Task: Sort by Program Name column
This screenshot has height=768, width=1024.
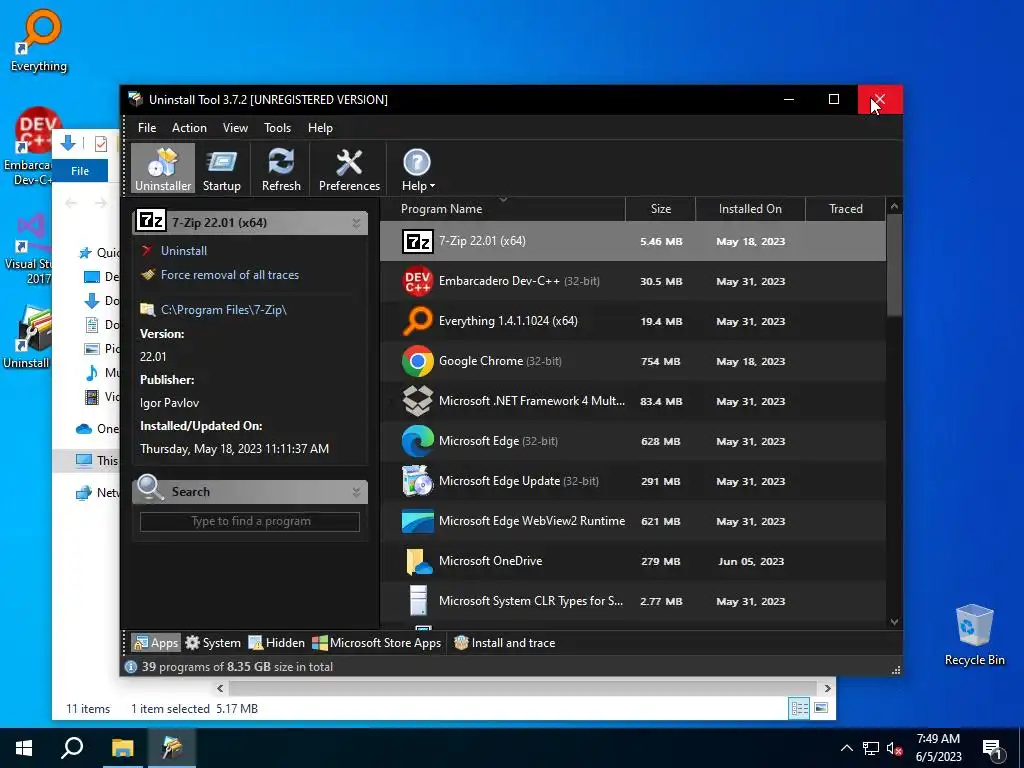Action: (x=502, y=209)
